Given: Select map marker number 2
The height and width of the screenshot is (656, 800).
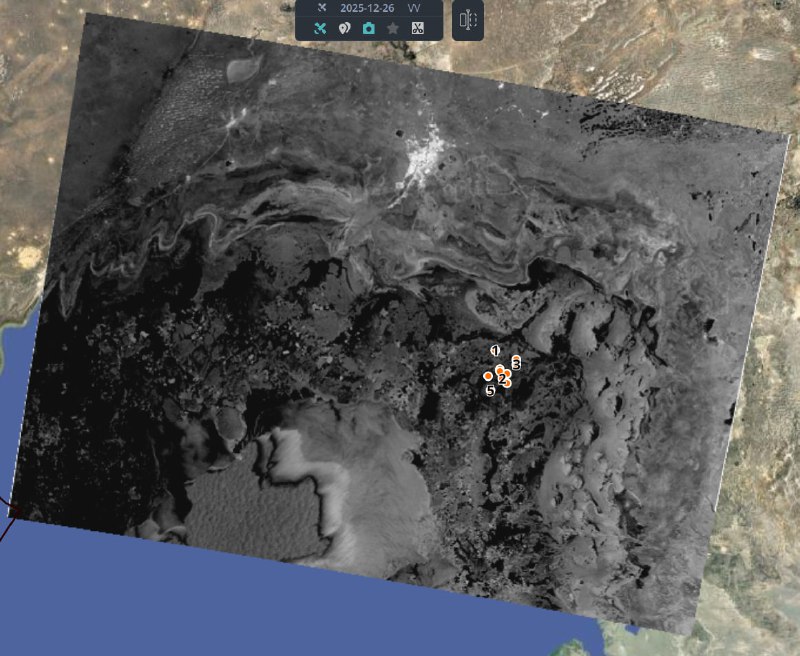Looking at the screenshot, I should click(x=501, y=378).
